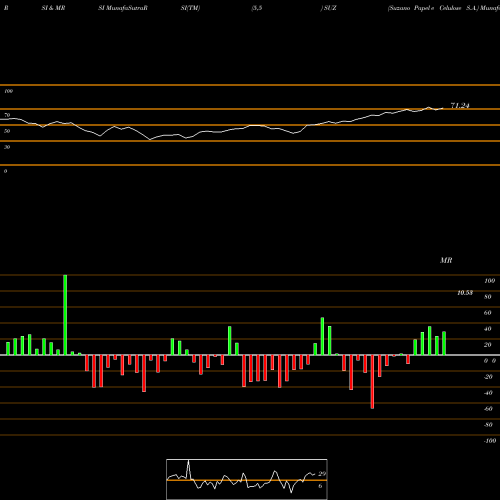This screenshot has height=500, width=500.
Task: Click the mini chart value 29
Action: tap(322, 474)
